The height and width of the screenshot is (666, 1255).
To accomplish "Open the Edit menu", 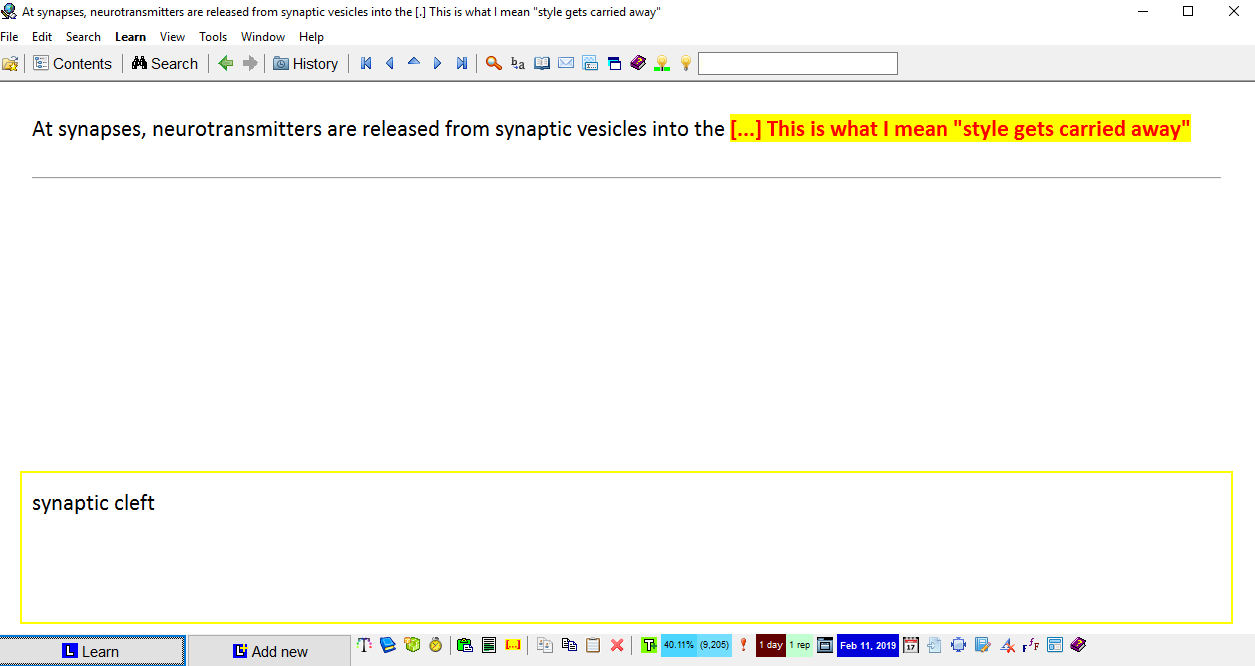I will pos(42,37).
